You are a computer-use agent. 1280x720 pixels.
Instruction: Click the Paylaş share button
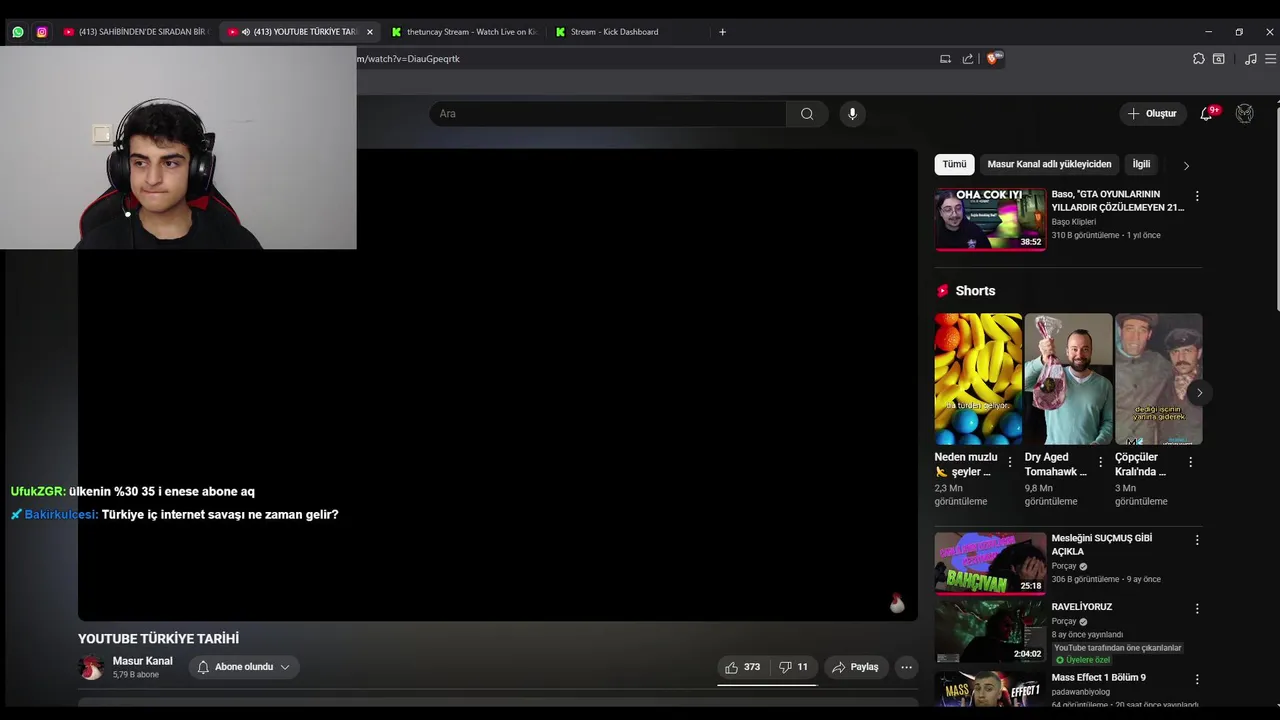coord(856,667)
